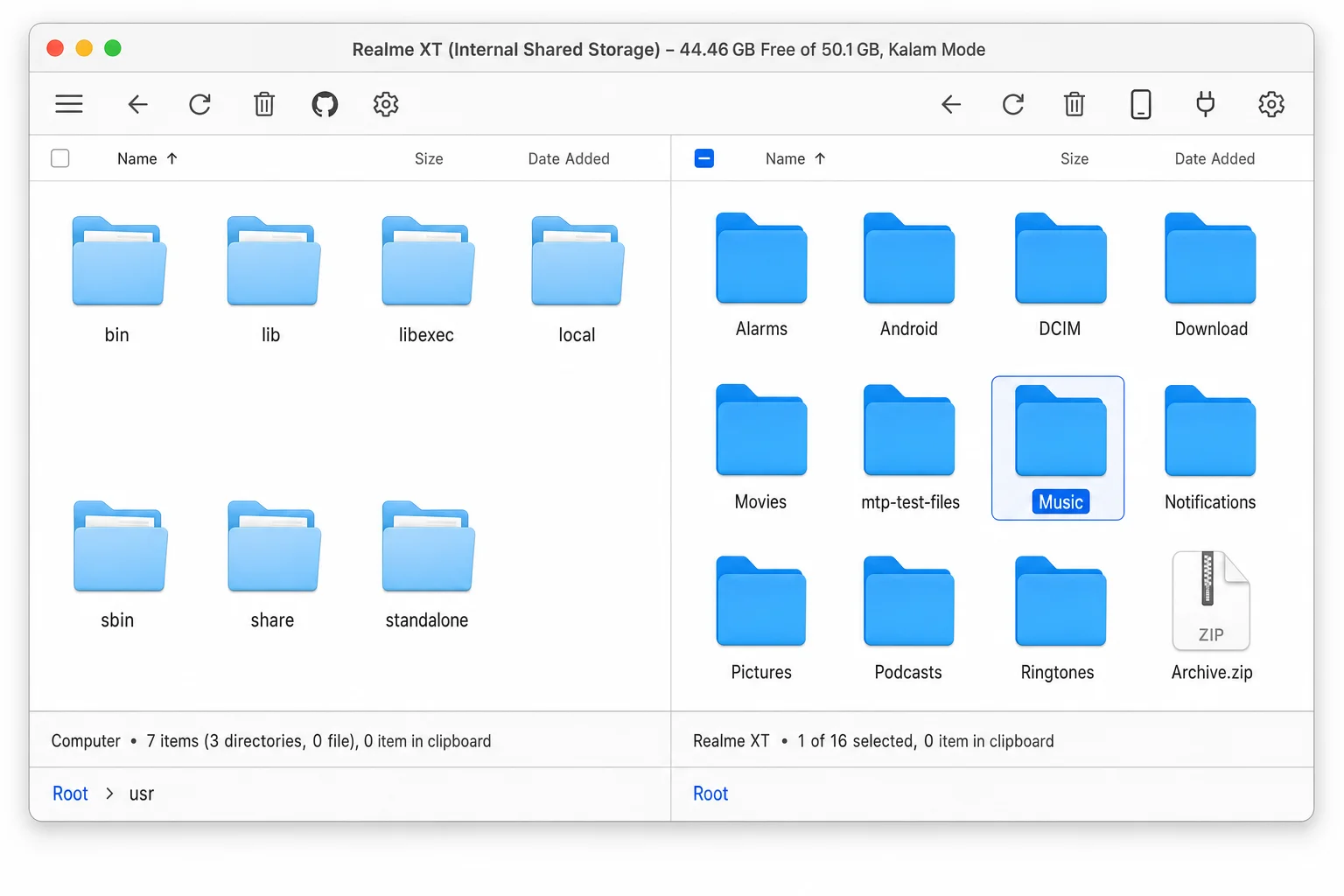The height and width of the screenshot is (896, 1344).
Task: Tick the select-all checkbox in Computer pane
Action: [60, 158]
